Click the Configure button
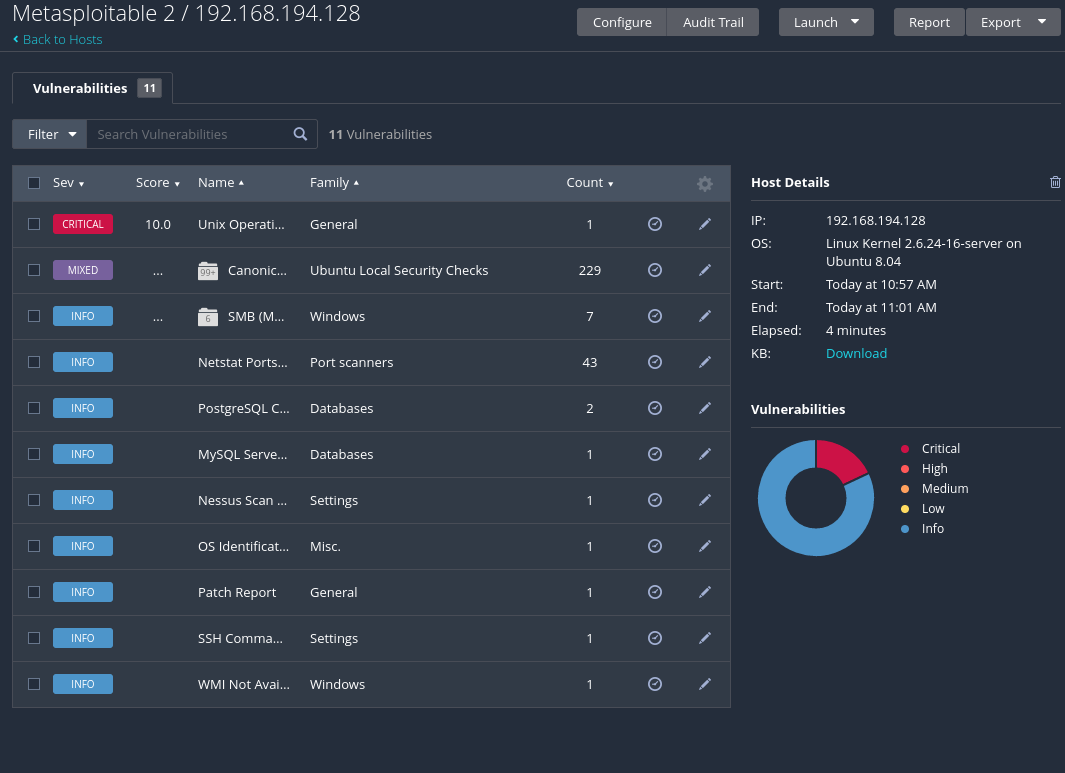Screen dimensions: 1065x773 (x=622, y=22)
